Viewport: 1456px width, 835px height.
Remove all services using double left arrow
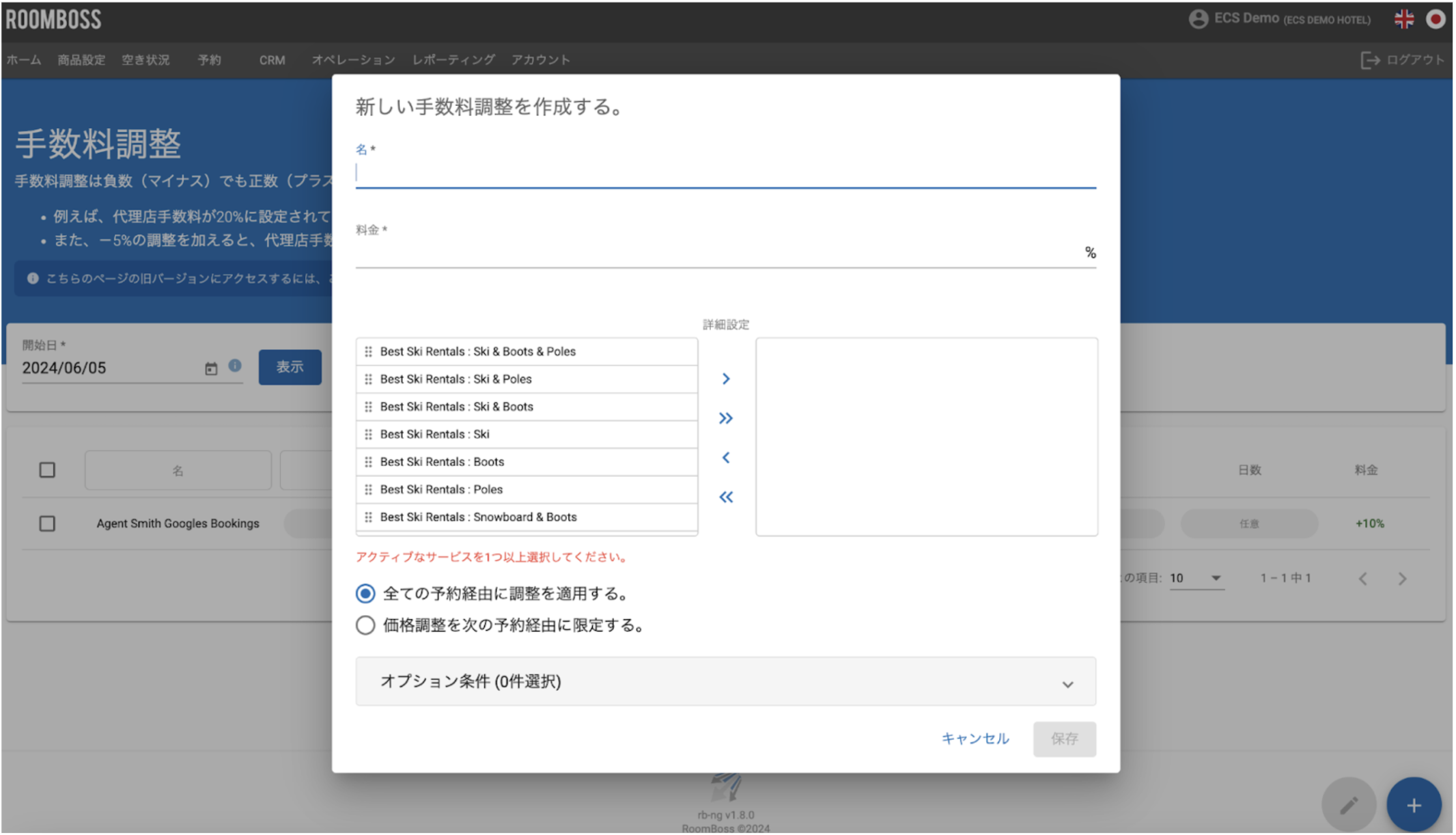[725, 497]
